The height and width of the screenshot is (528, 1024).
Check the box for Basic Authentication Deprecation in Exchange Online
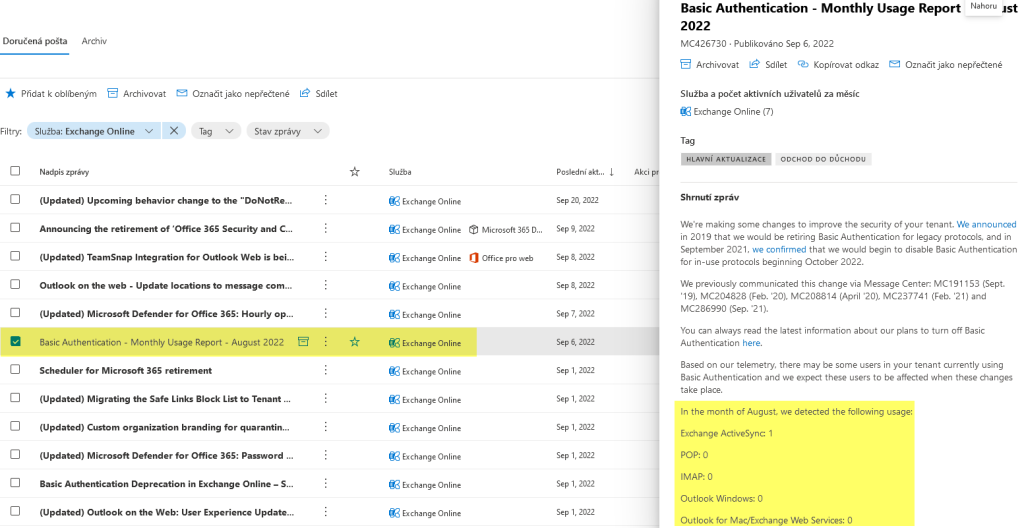(15, 483)
